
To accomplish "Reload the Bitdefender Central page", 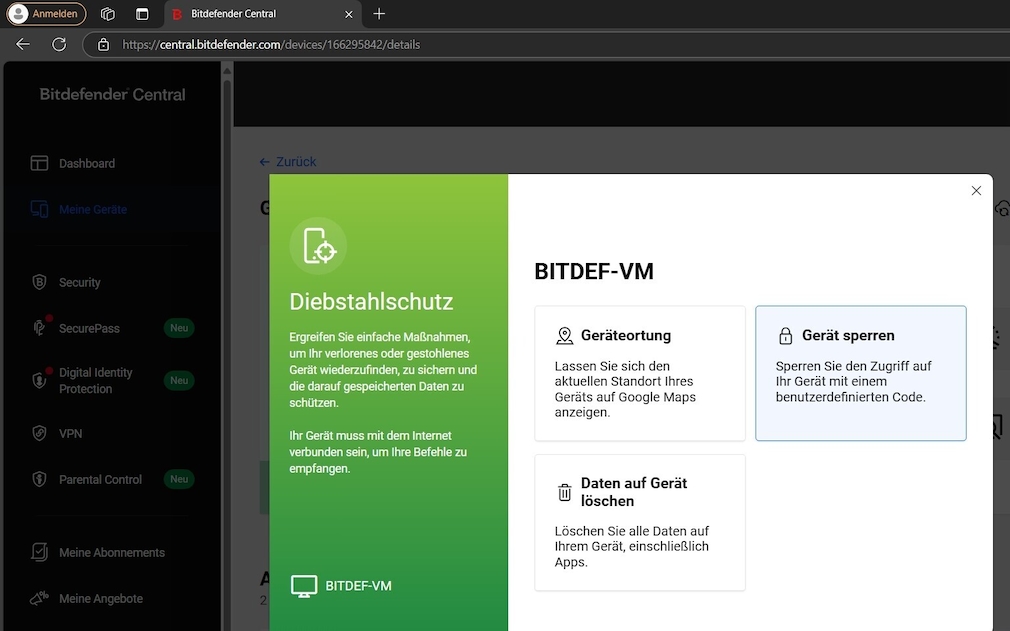I will pyautogui.click(x=58, y=44).
